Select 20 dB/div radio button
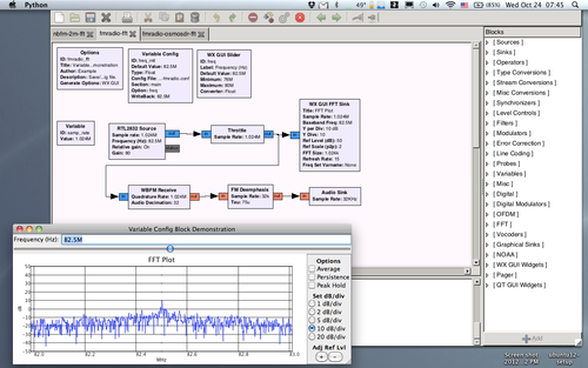Viewport: 588px width, 368px height. pos(312,336)
